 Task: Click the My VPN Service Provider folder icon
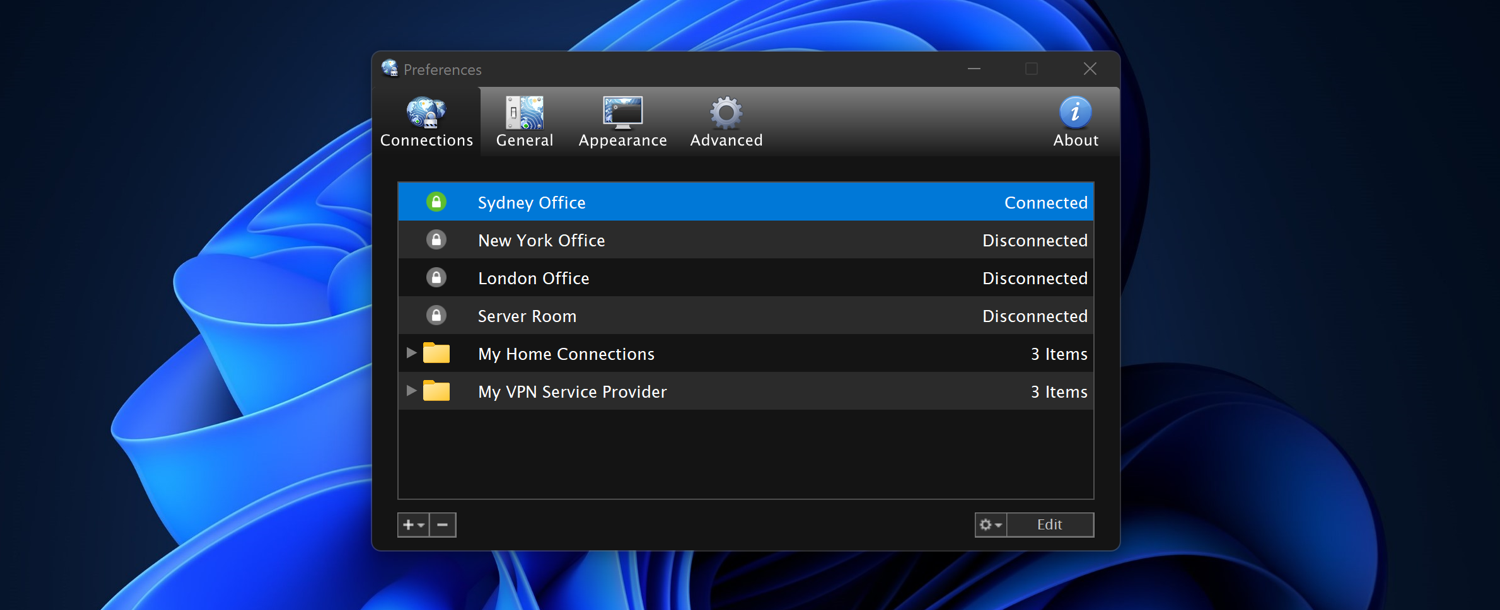pos(436,391)
